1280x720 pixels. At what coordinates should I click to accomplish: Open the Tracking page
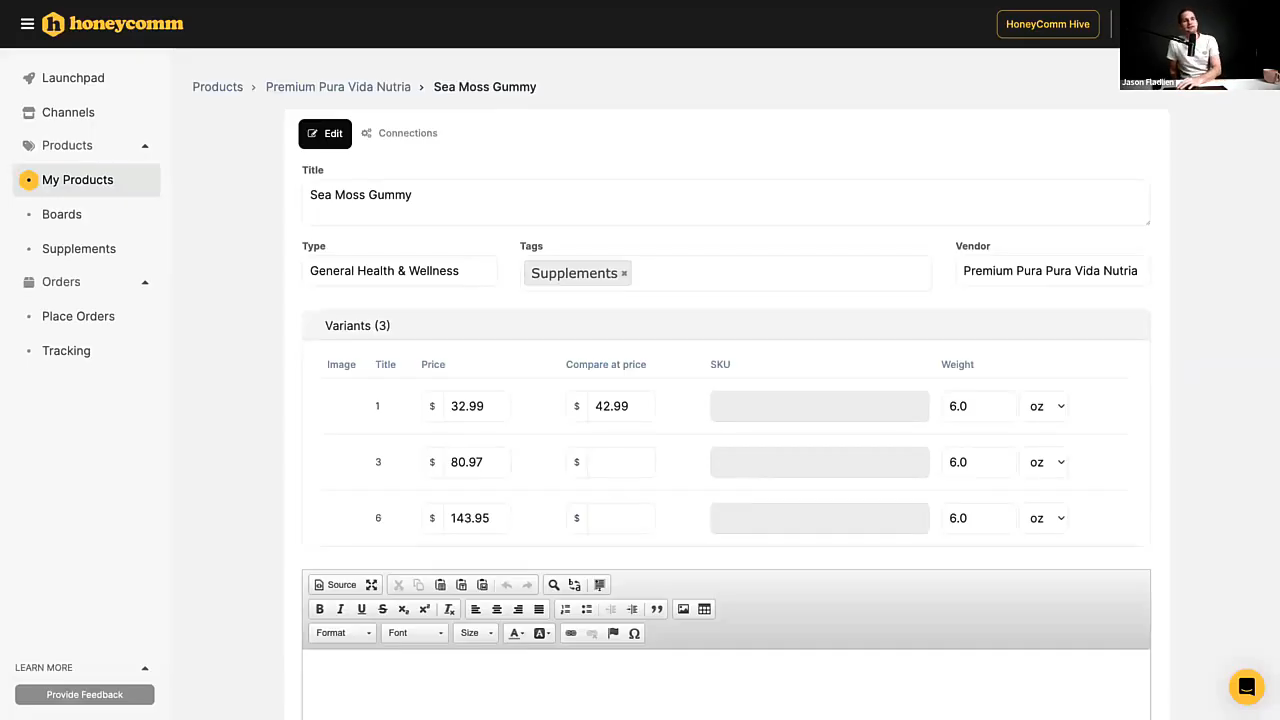pos(66,350)
